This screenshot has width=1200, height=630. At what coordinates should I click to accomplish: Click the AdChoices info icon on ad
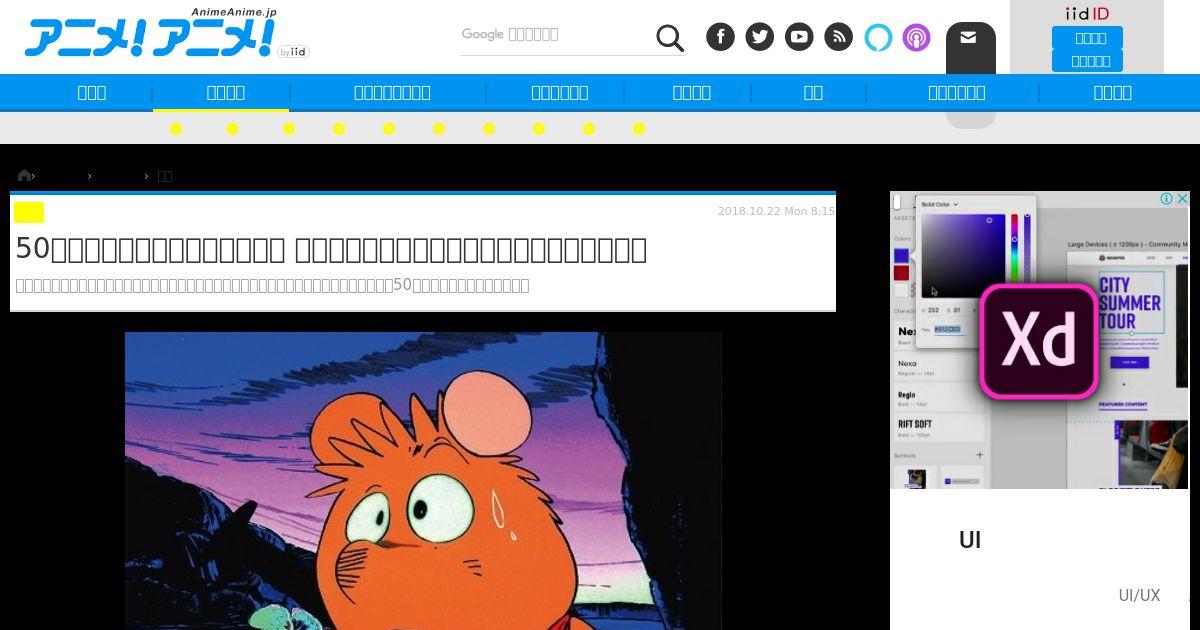point(1166,199)
